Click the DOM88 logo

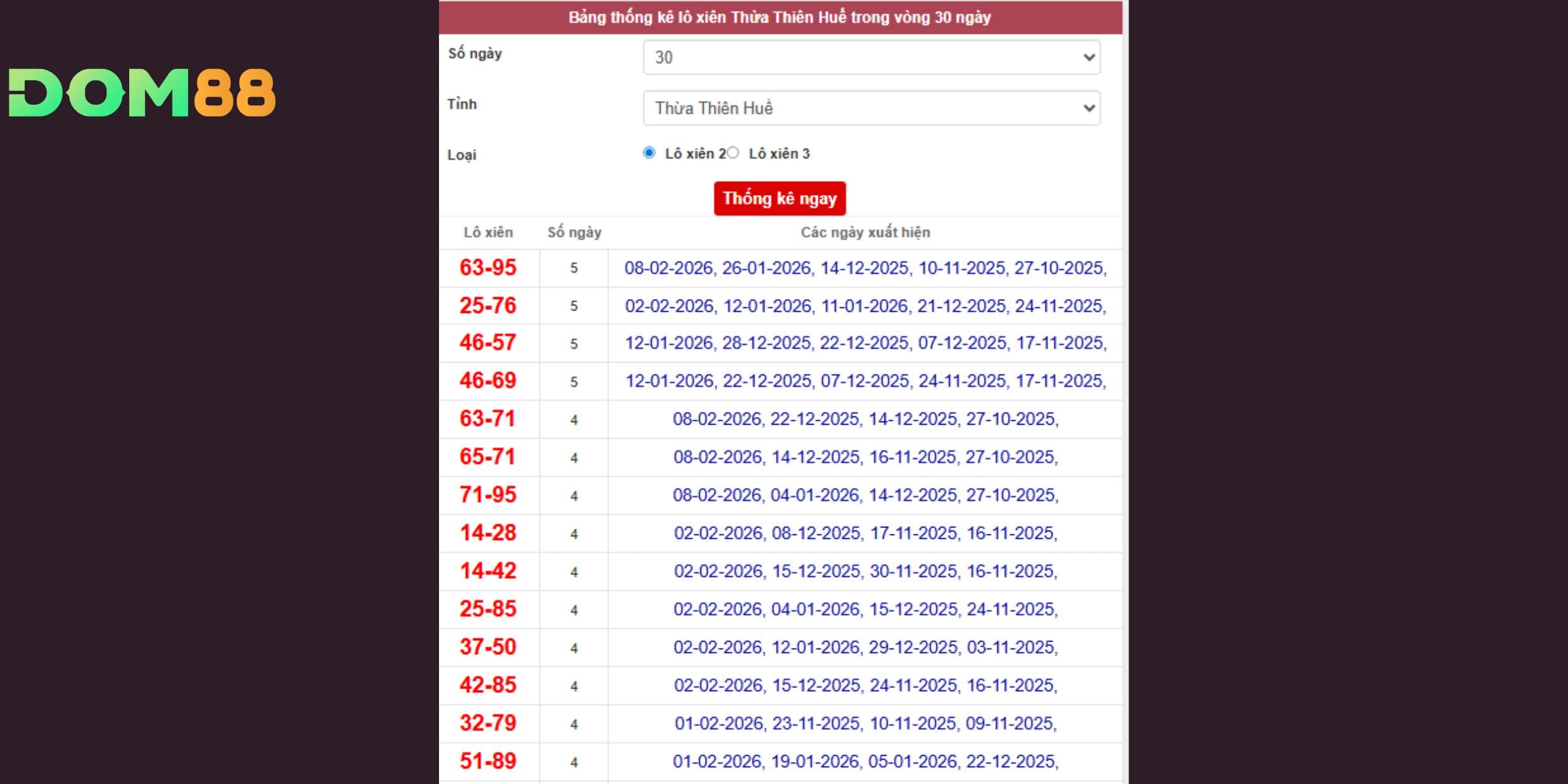click(x=142, y=93)
